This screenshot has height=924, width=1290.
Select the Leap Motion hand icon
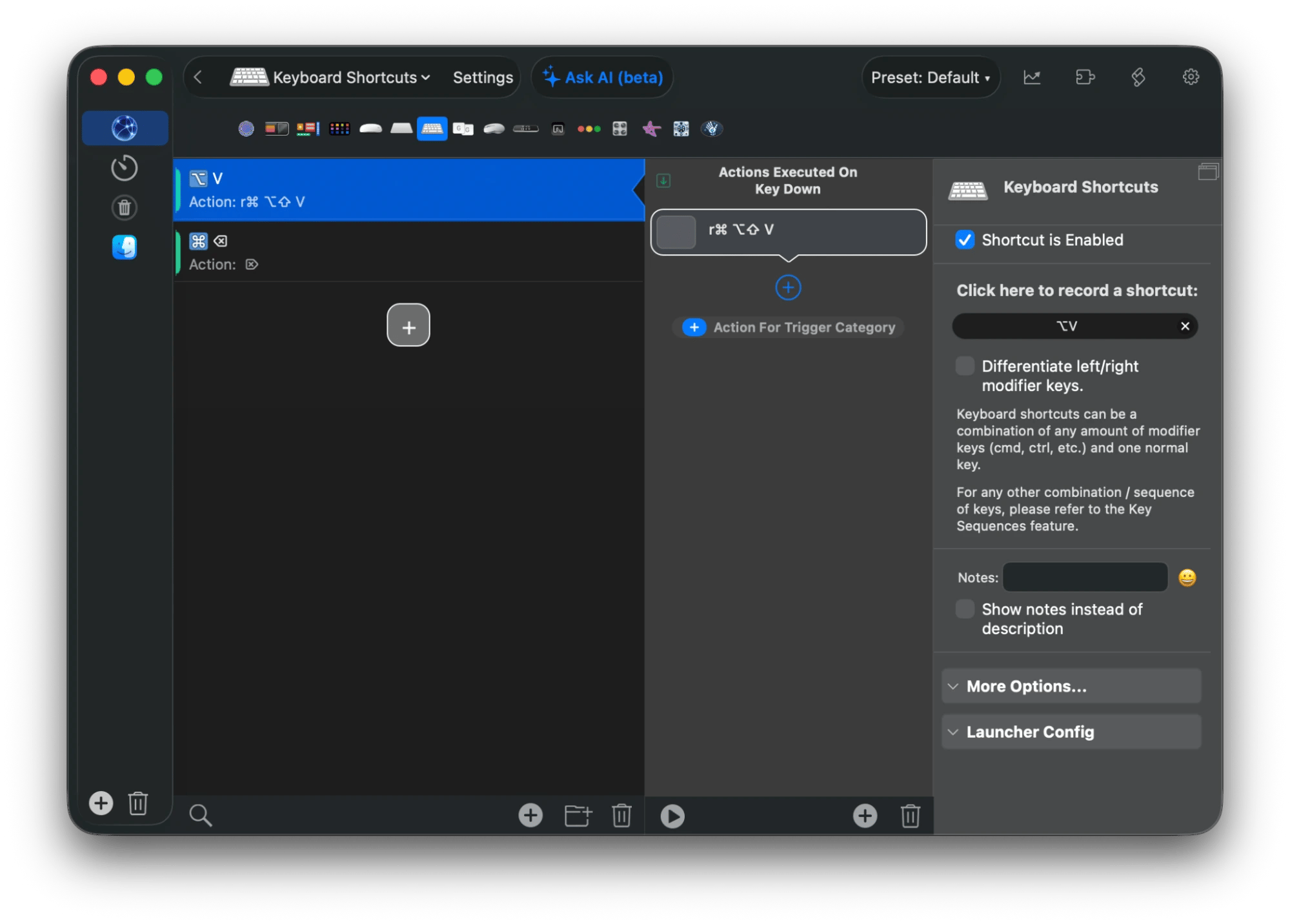coord(712,128)
